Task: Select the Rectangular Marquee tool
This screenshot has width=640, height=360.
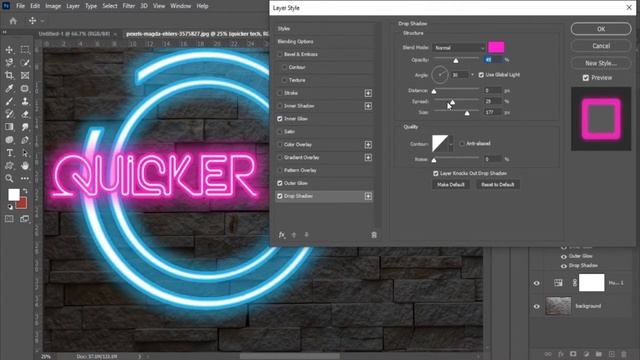Action: pos(25,50)
